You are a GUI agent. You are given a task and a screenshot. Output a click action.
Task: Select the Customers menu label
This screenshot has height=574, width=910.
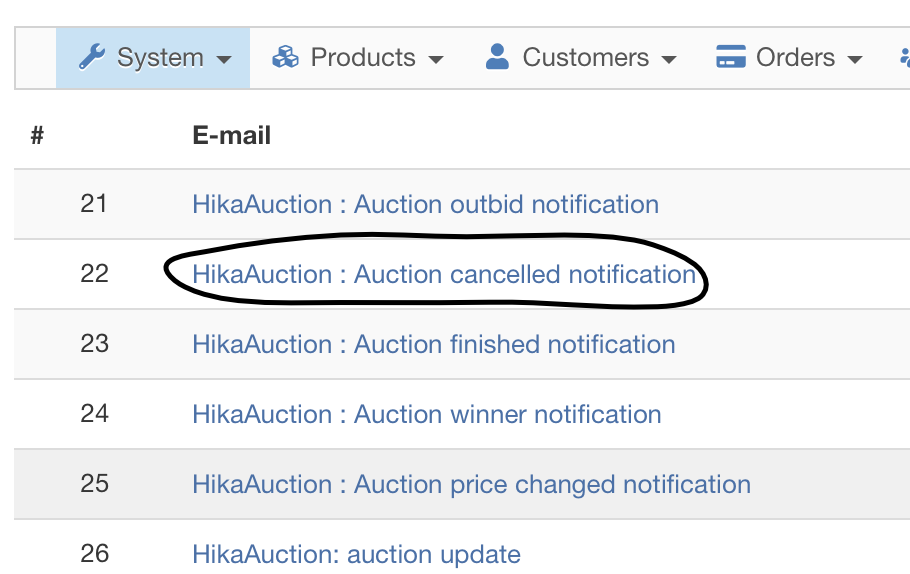tap(585, 58)
